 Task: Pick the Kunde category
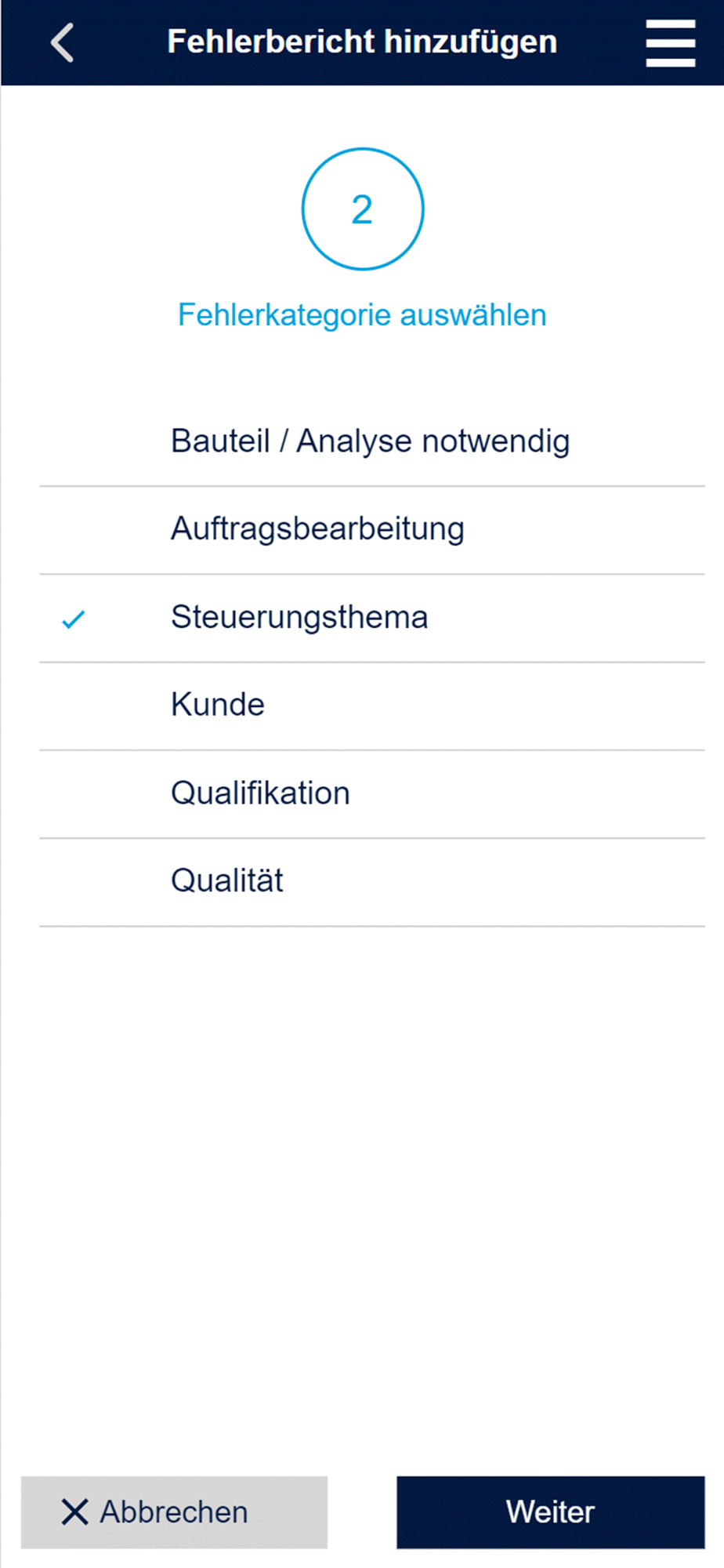(372, 706)
